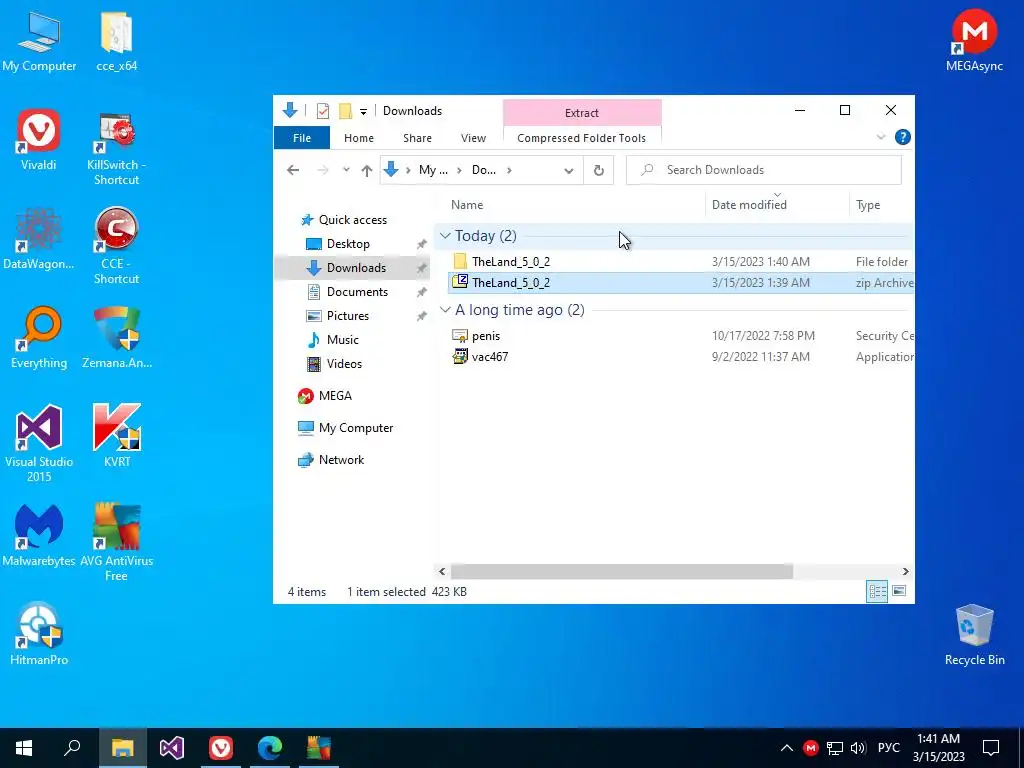
Task: Open MEGA tray icon in taskbar
Action: pyautogui.click(x=810, y=748)
